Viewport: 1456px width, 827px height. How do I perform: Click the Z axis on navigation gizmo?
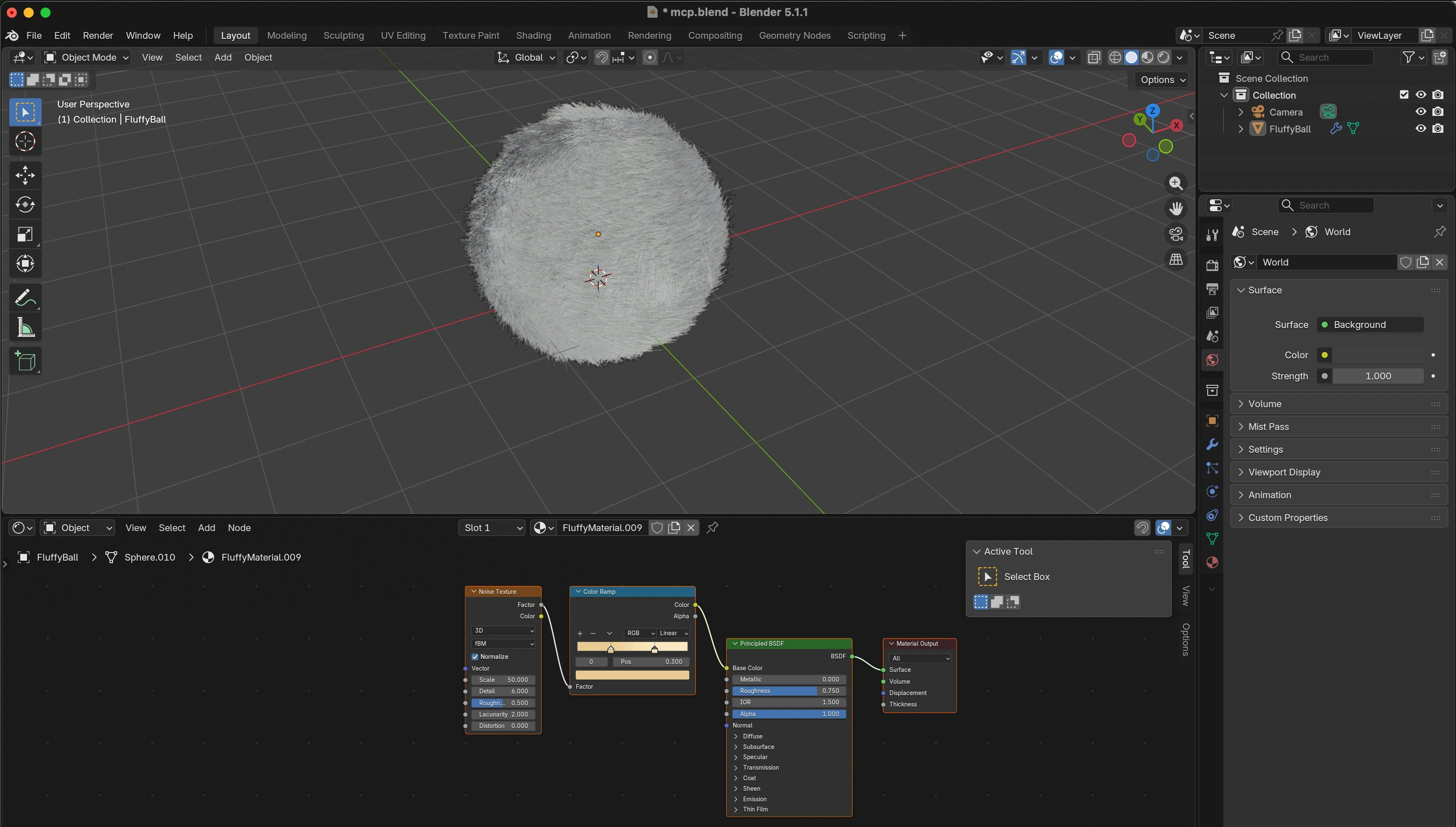(1152, 110)
